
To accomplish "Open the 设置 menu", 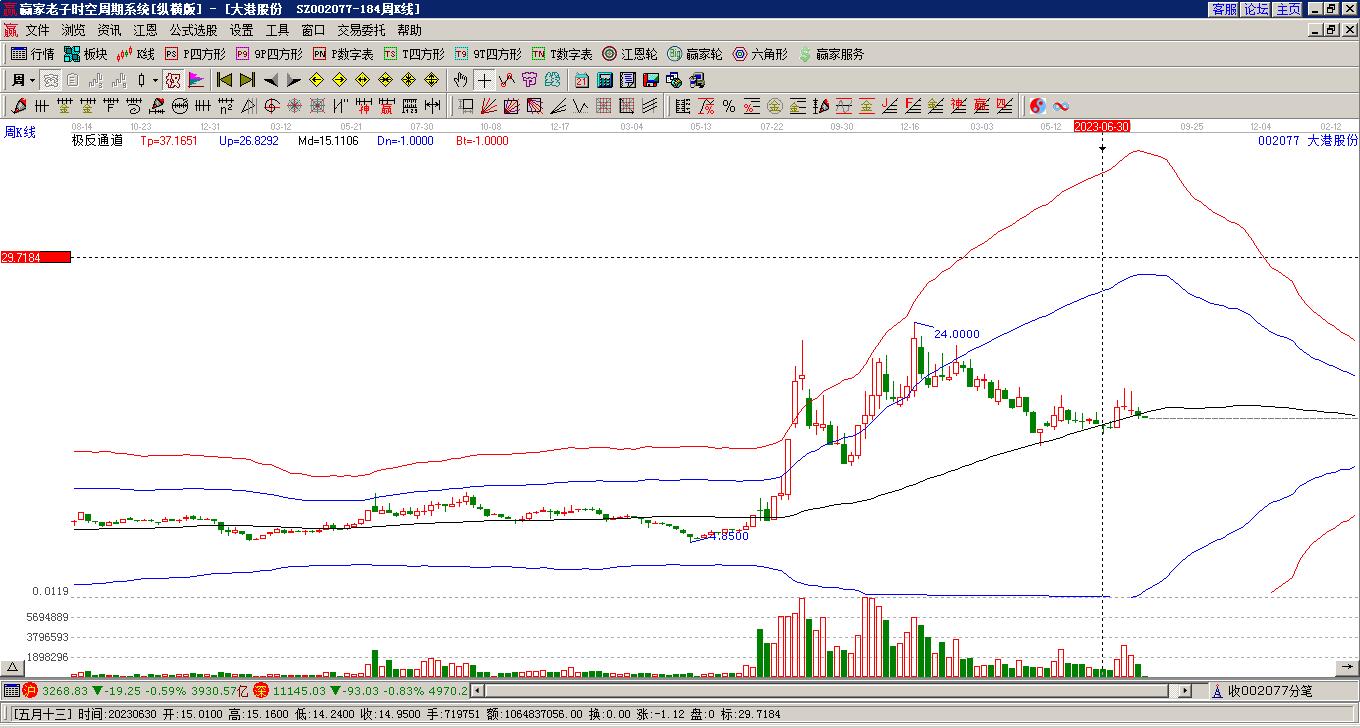I will [x=241, y=30].
